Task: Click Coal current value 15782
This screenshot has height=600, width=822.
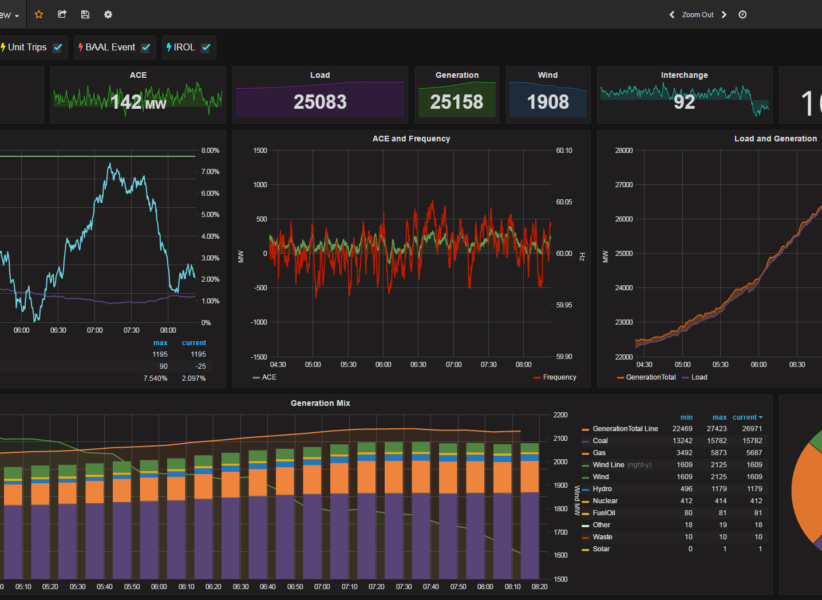Action: click(x=752, y=441)
